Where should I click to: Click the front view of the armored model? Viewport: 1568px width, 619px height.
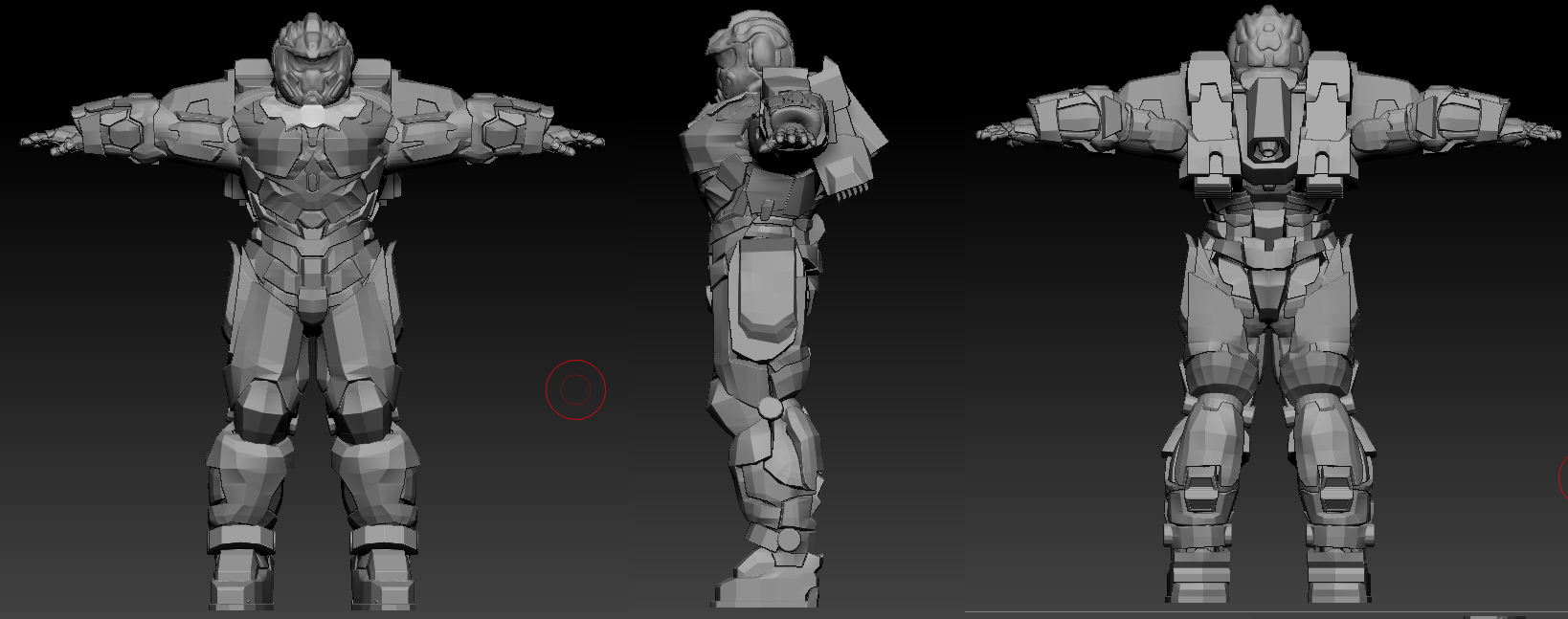pyautogui.click(x=312, y=312)
